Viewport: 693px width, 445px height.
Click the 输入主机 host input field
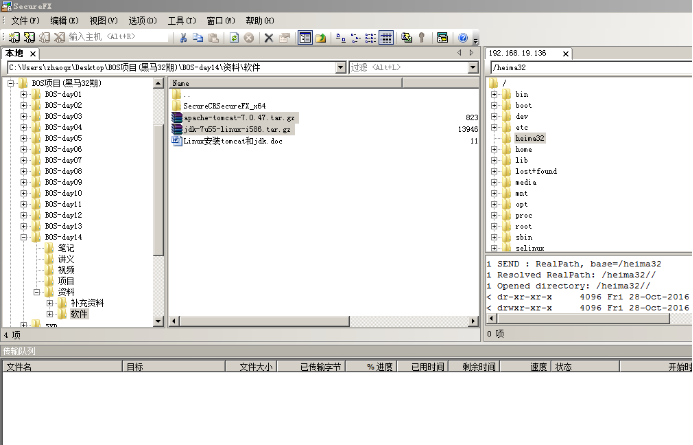118,37
